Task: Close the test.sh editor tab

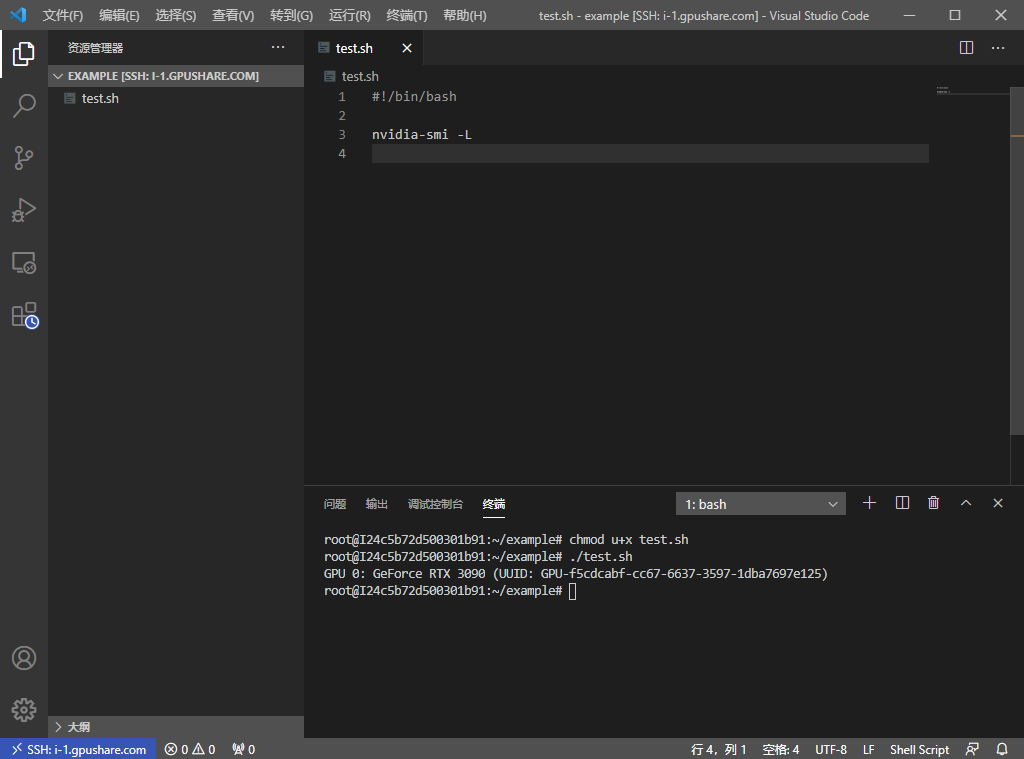Action: [407, 48]
